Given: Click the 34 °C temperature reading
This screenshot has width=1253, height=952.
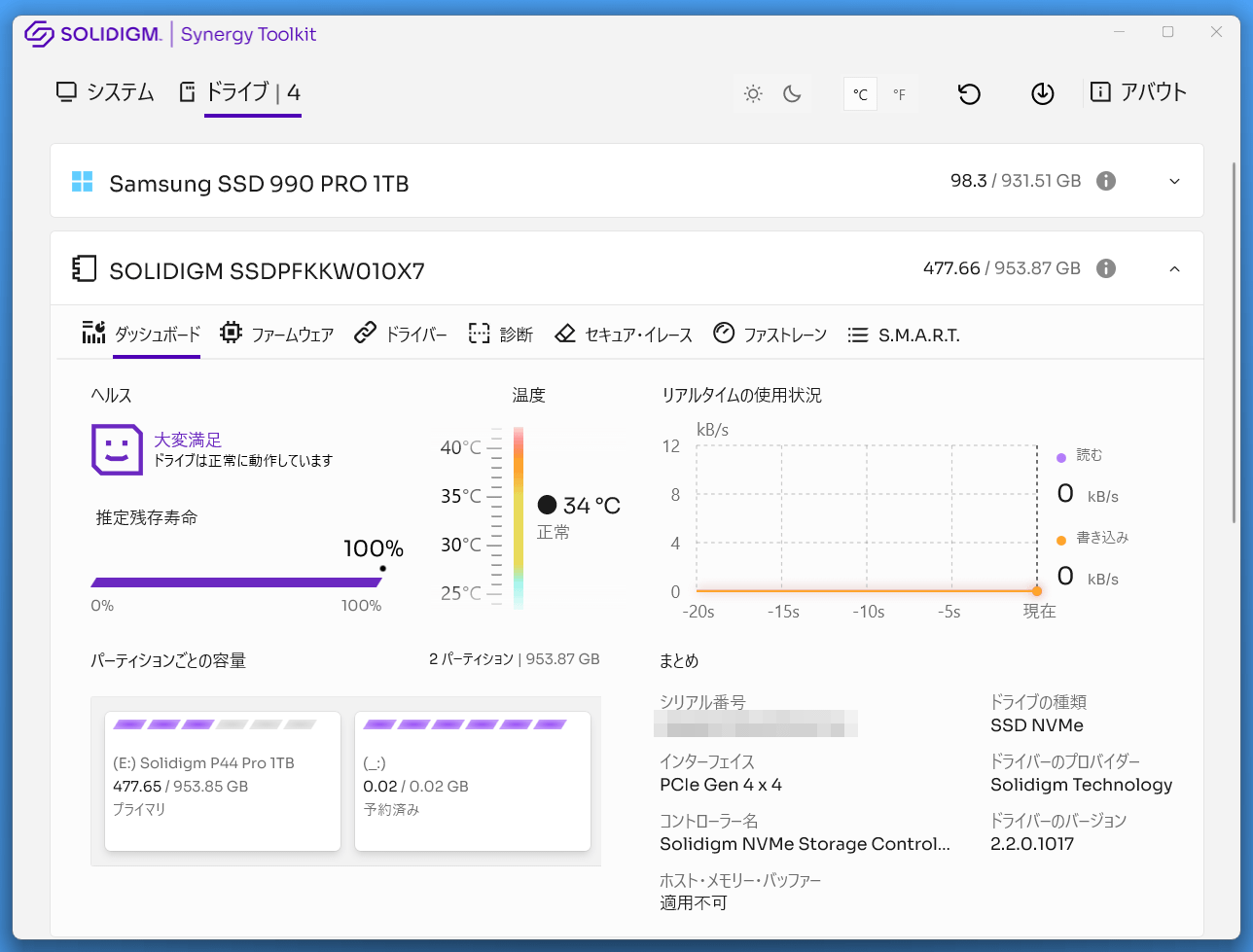Looking at the screenshot, I should point(591,506).
